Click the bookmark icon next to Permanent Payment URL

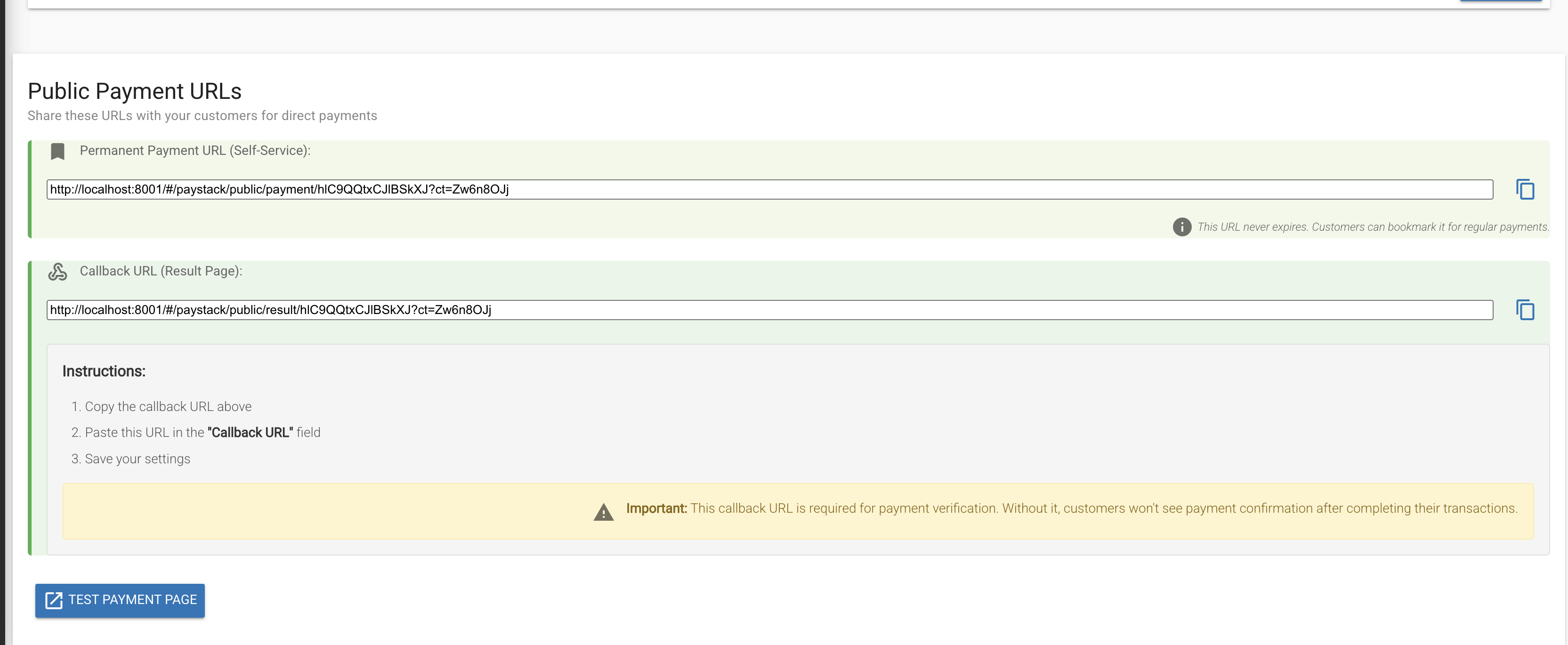click(58, 150)
